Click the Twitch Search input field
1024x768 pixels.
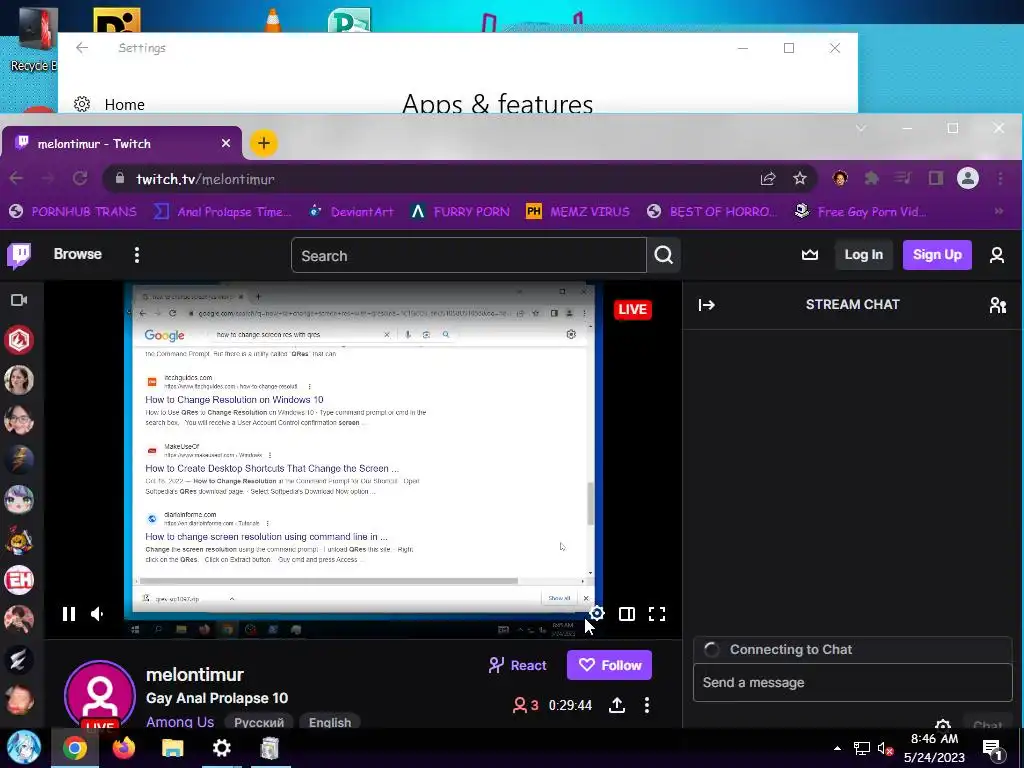coord(469,255)
